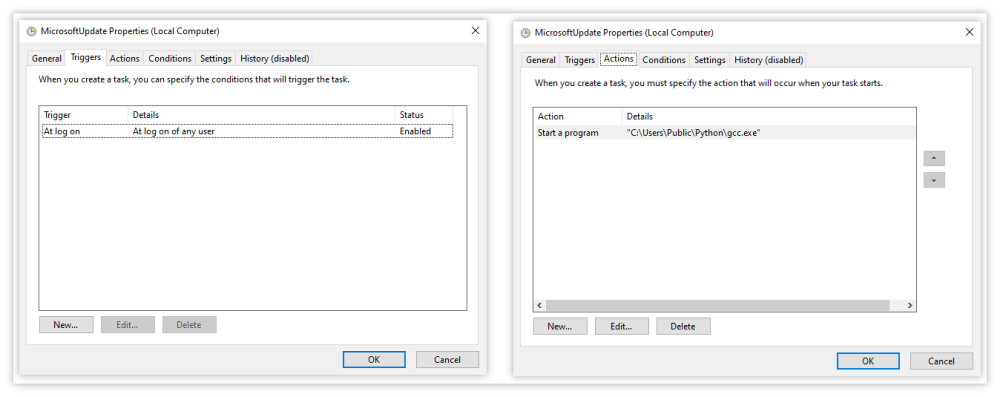1000x397 pixels.
Task: Open History (disabled) tab in left window
Action: tap(274, 58)
